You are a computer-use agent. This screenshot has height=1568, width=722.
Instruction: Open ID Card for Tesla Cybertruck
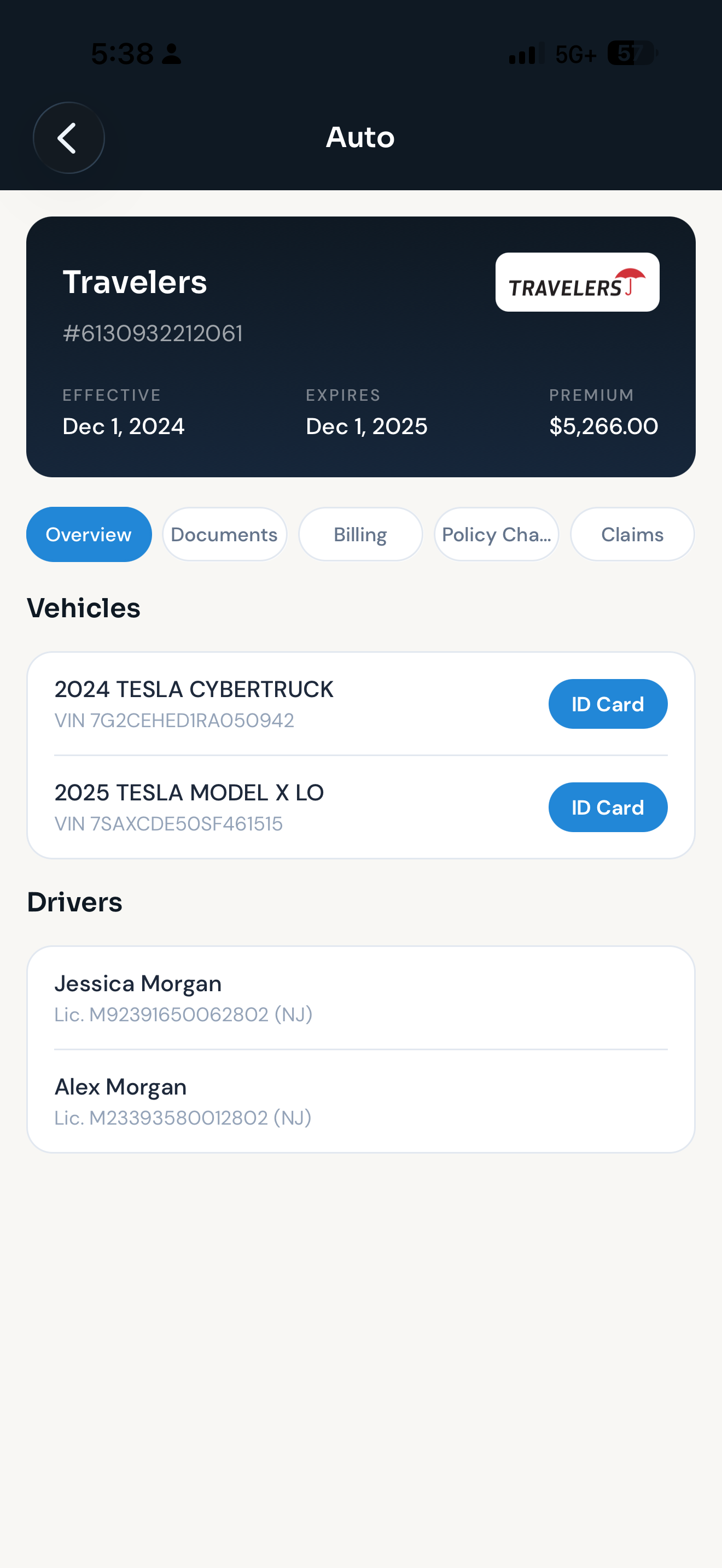point(608,704)
